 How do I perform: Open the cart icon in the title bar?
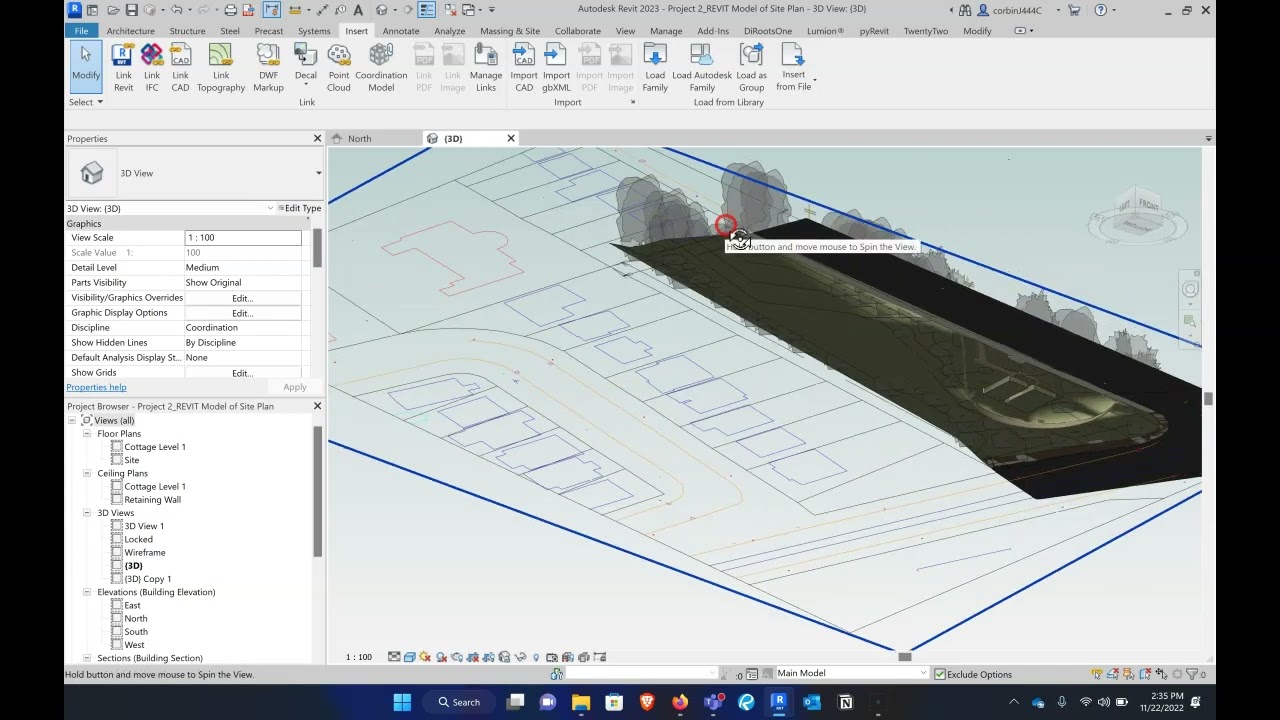1074,10
